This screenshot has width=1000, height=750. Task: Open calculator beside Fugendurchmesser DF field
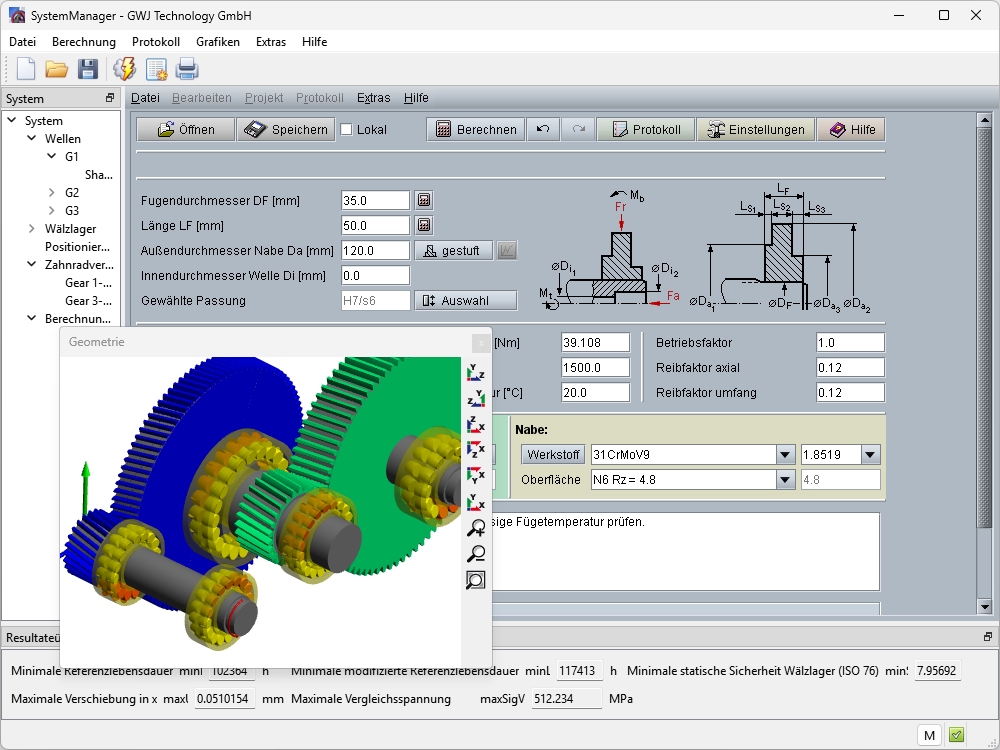pyautogui.click(x=424, y=200)
